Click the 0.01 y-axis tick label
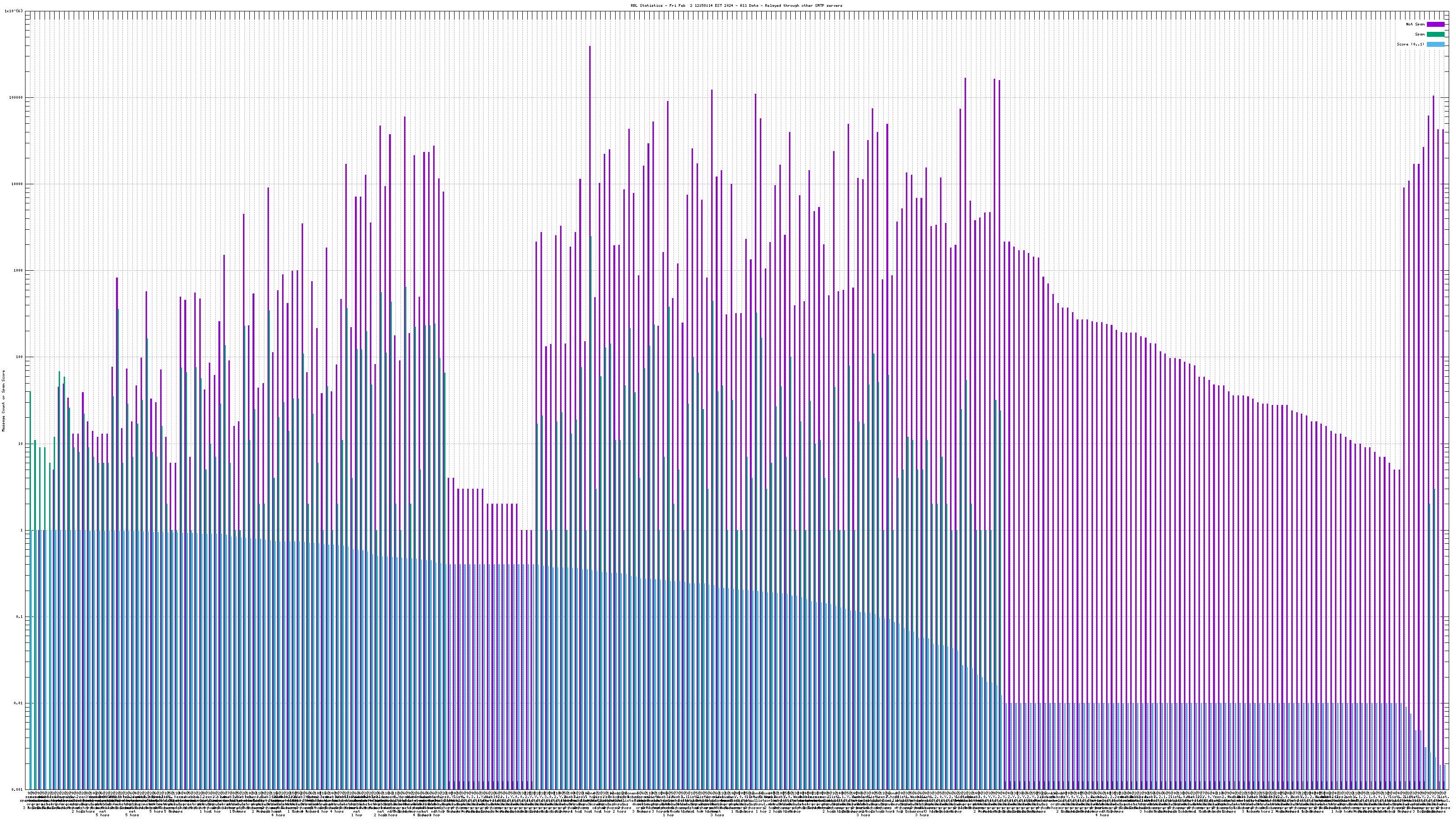The height and width of the screenshot is (819, 1456). [19, 703]
